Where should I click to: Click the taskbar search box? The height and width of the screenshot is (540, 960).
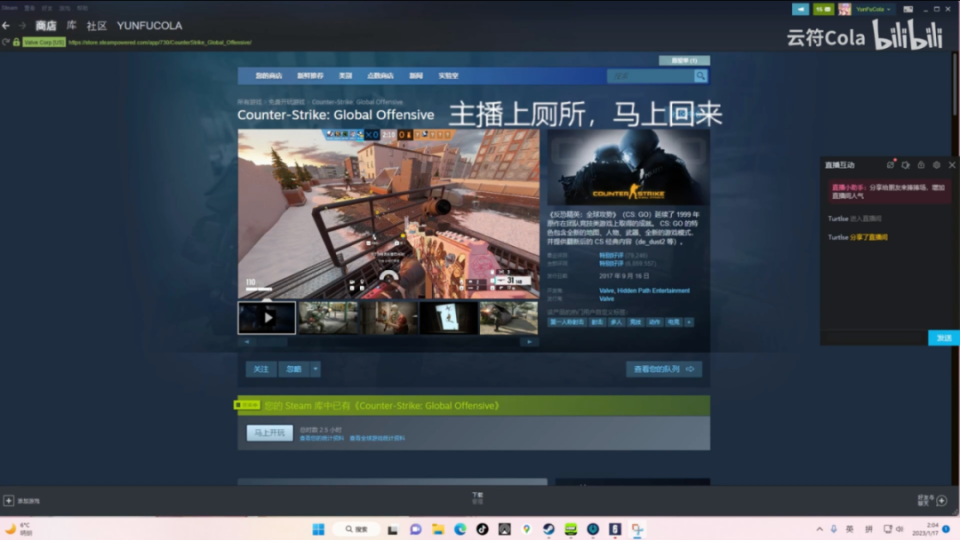tap(356, 529)
